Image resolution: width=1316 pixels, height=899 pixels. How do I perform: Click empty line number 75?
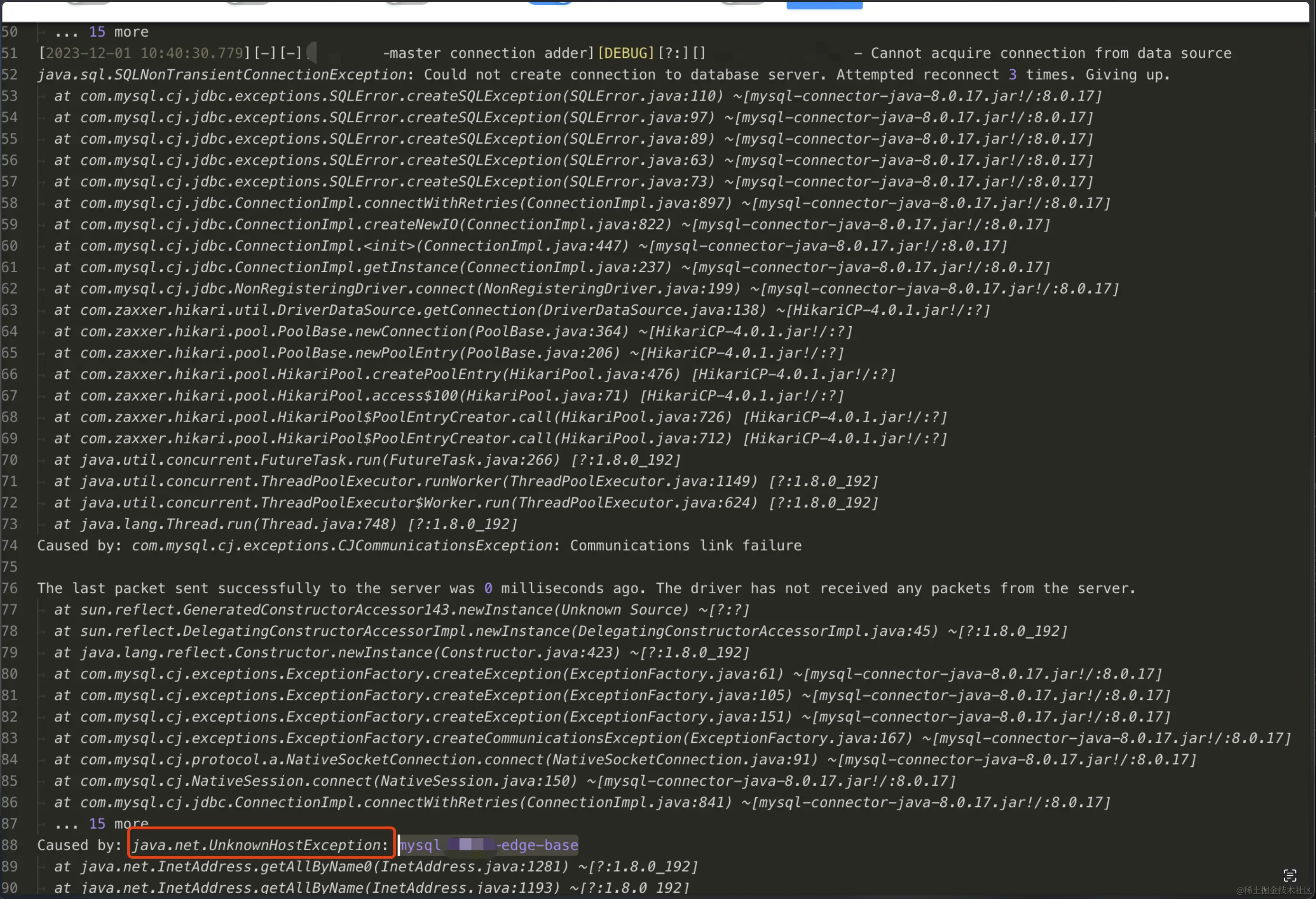(9, 567)
